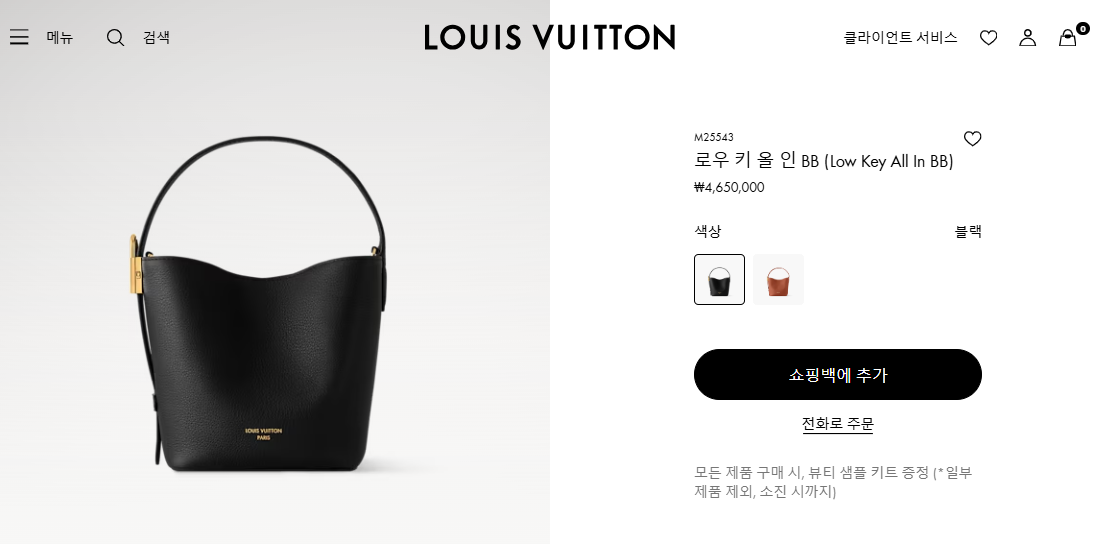Click the beauty sample kit promotion text
The width and height of the screenshot is (1106, 544).
tap(834, 482)
